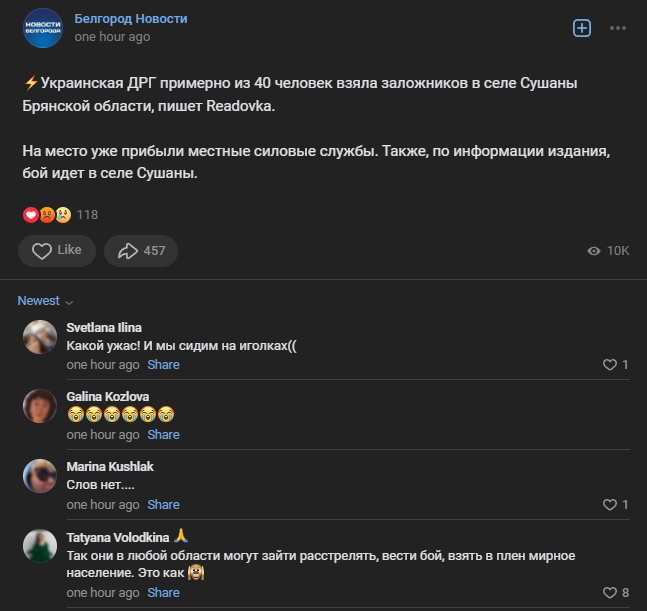Share the post with 457 shares
This screenshot has width=647, height=611.
tap(141, 251)
